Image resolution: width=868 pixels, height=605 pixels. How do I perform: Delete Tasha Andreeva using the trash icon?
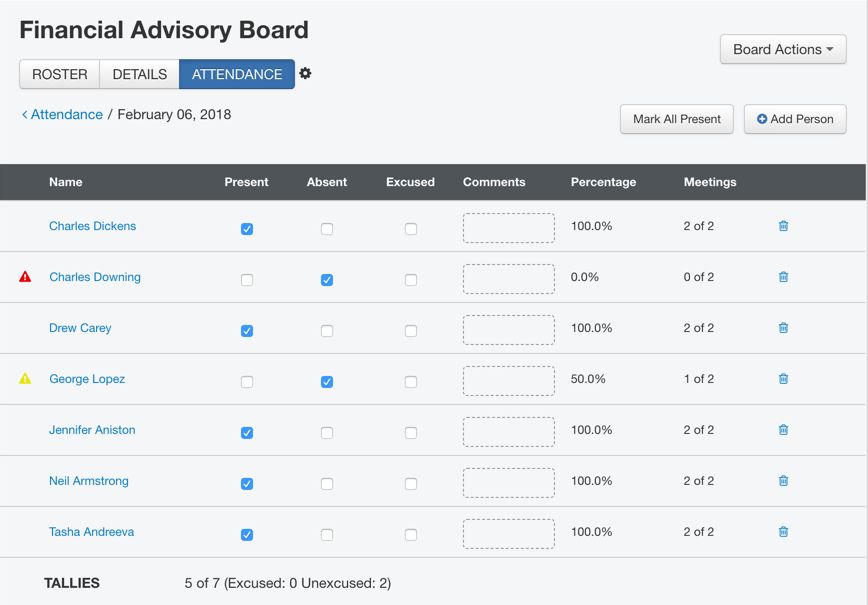pyautogui.click(x=783, y=532)
